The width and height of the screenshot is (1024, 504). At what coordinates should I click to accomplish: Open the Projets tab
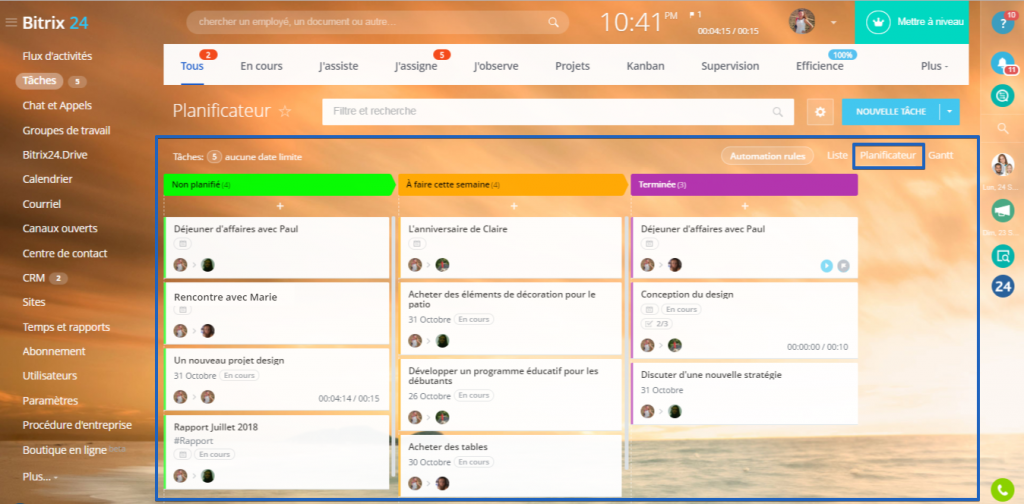(572, 66)
